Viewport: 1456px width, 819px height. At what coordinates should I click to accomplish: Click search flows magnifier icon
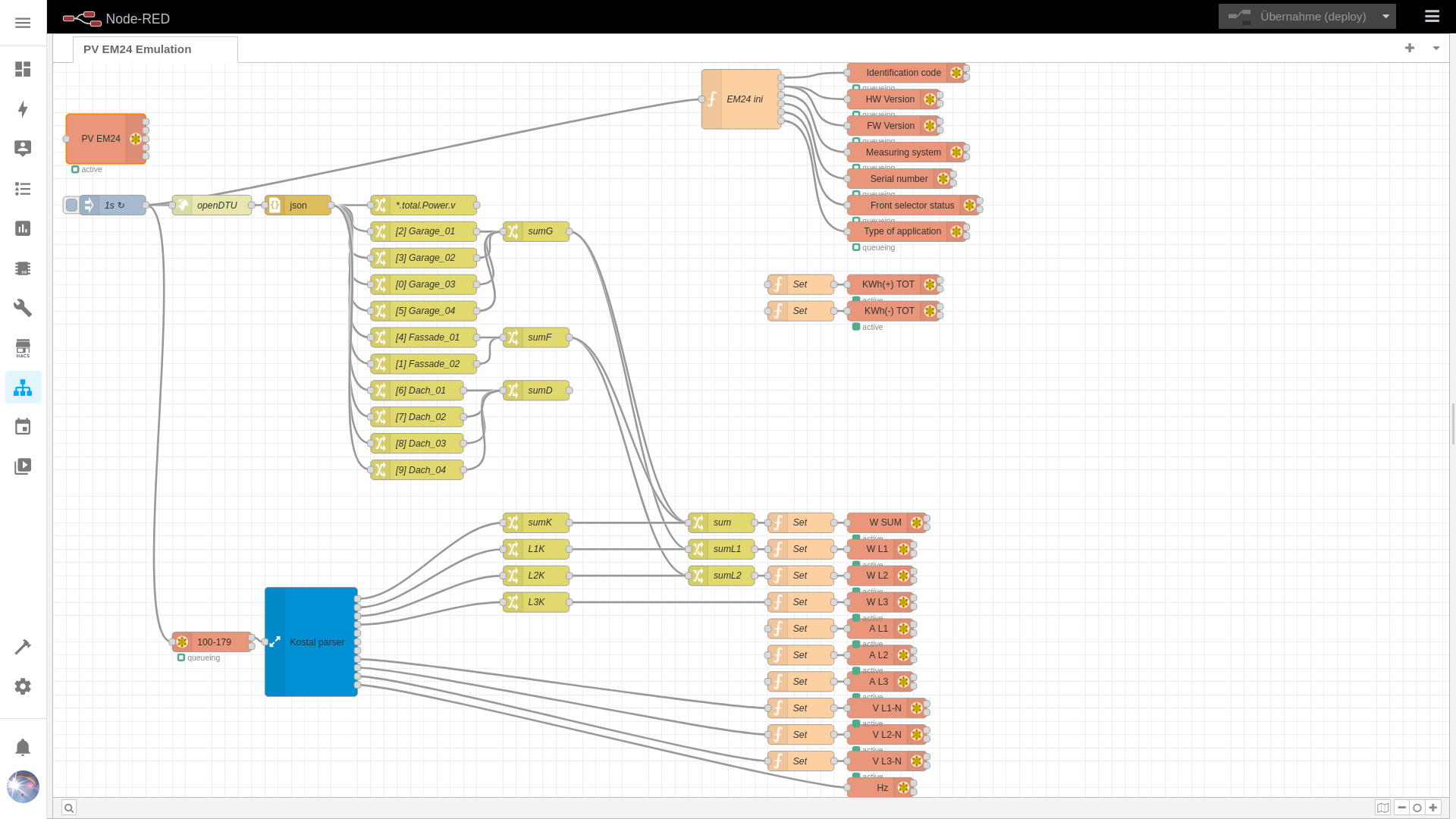click(x=69, y=808)
